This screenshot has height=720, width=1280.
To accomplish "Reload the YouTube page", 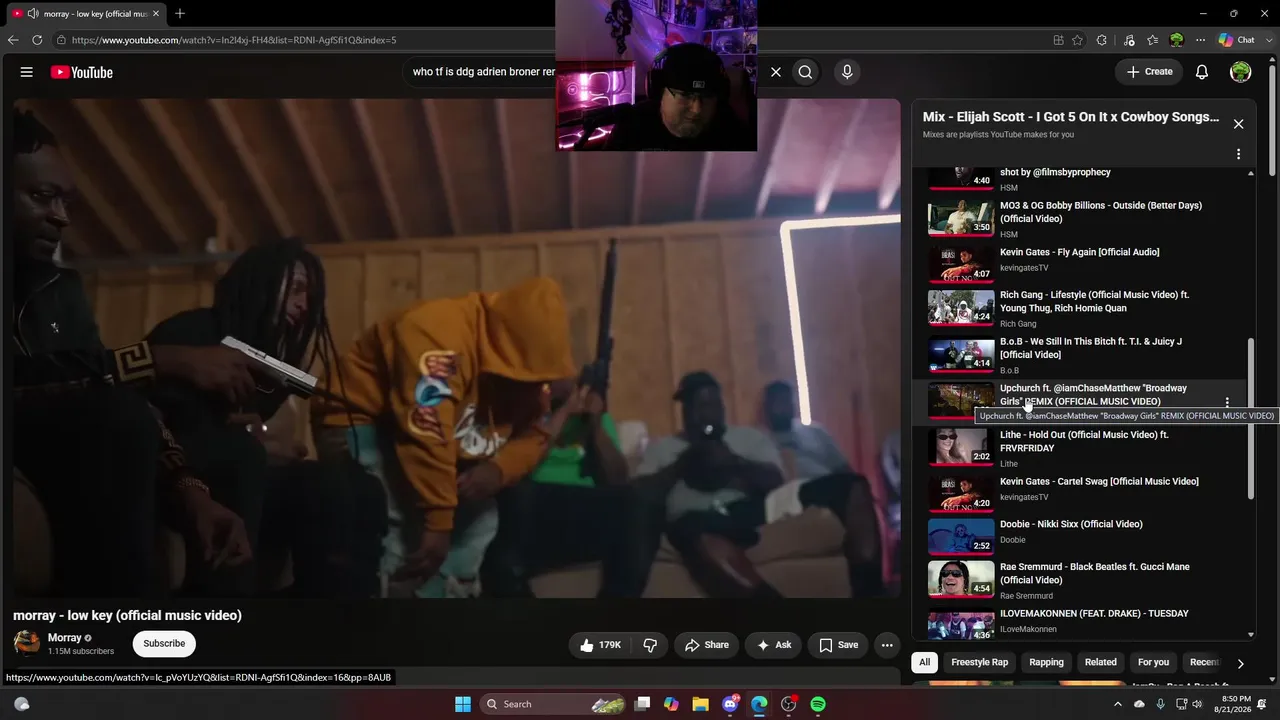I will [37, 40].
